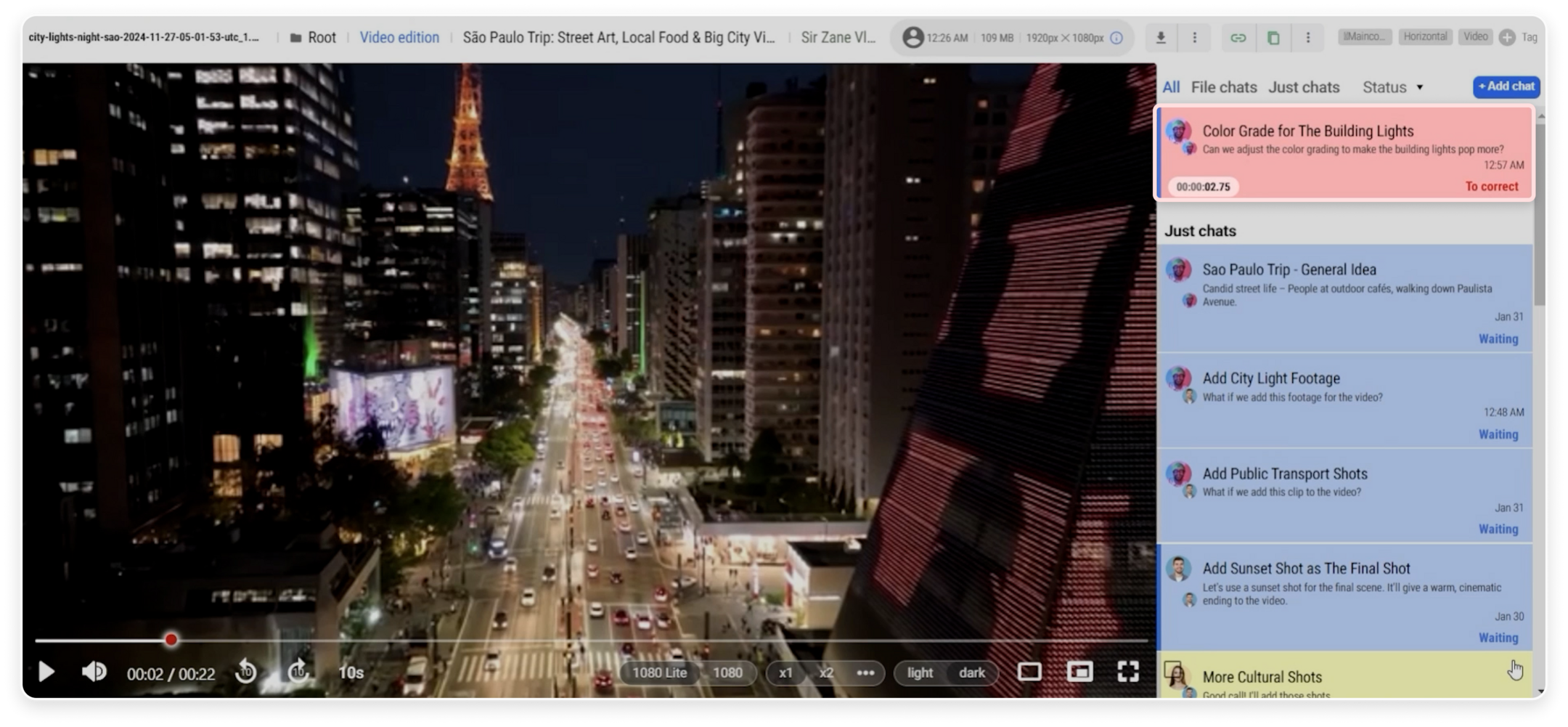Open the Status filter dropdown

[x=1392, y=87]
